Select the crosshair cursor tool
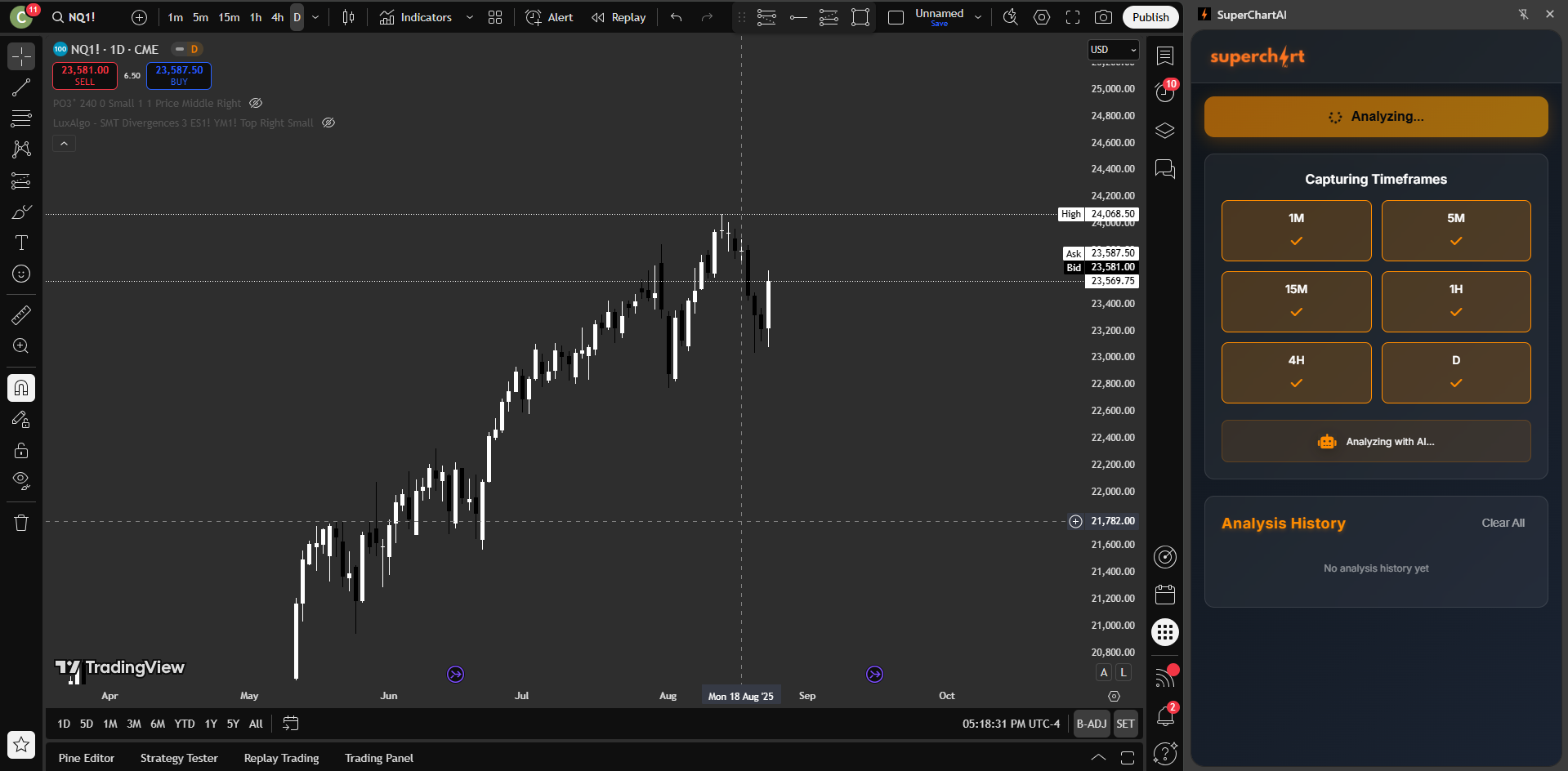Screen dimensions: 1568x771 pos(21,56)
